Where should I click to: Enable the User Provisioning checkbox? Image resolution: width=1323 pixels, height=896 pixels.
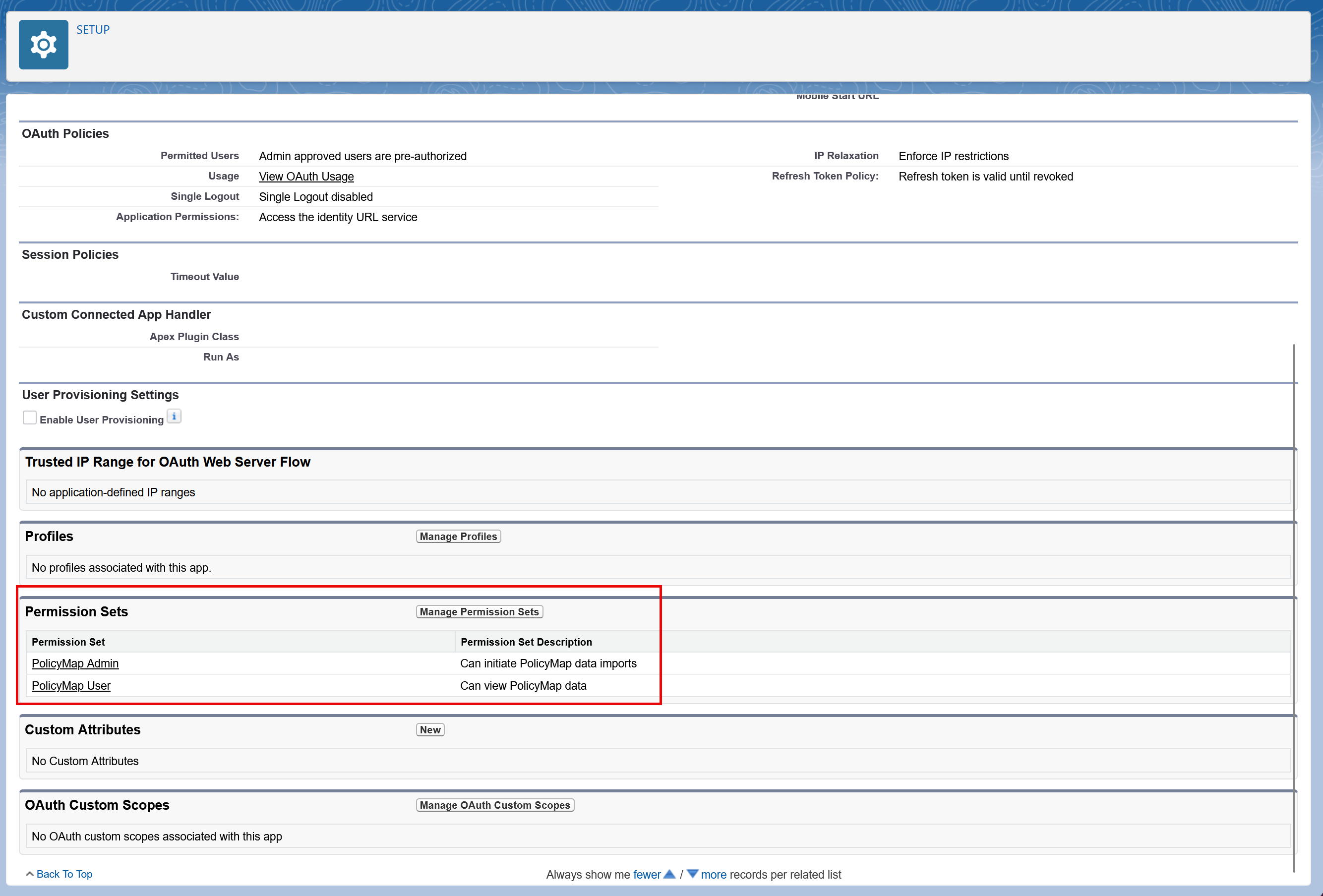pos(30,418)
